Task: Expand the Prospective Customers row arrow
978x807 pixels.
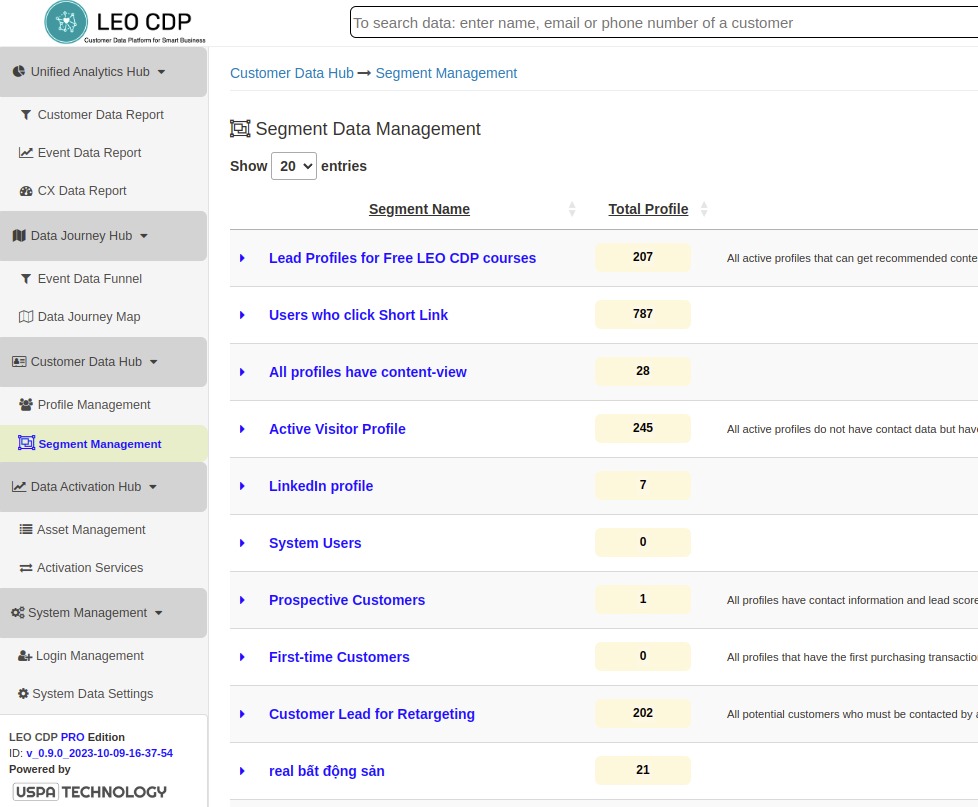Action: point(243,600)
